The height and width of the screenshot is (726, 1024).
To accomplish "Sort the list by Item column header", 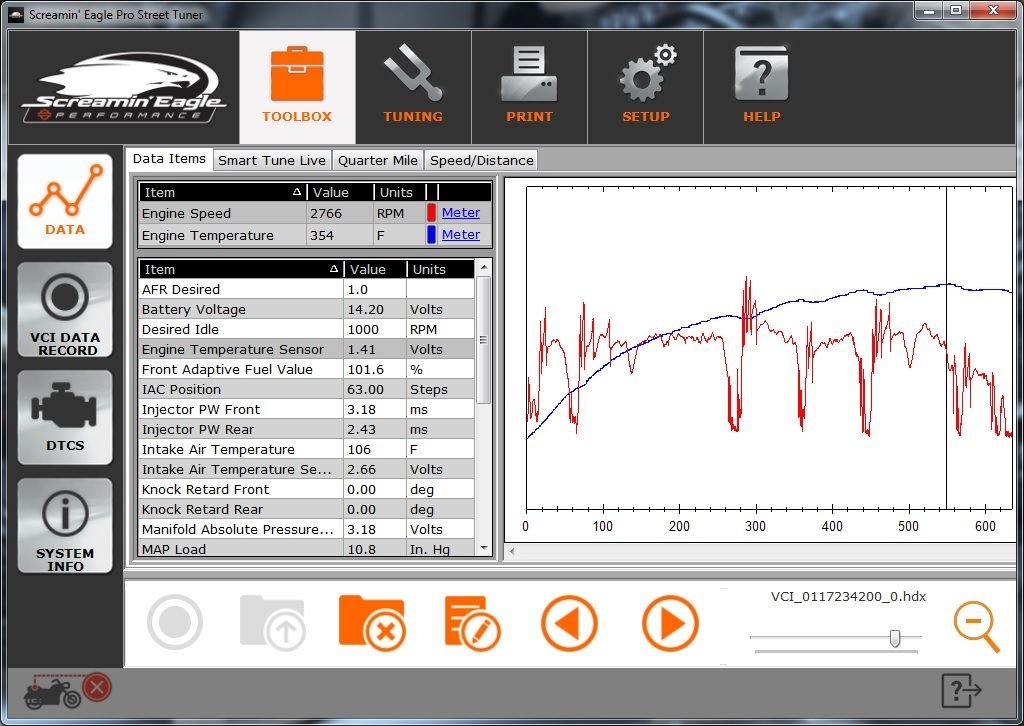I will tap(240, 270).
